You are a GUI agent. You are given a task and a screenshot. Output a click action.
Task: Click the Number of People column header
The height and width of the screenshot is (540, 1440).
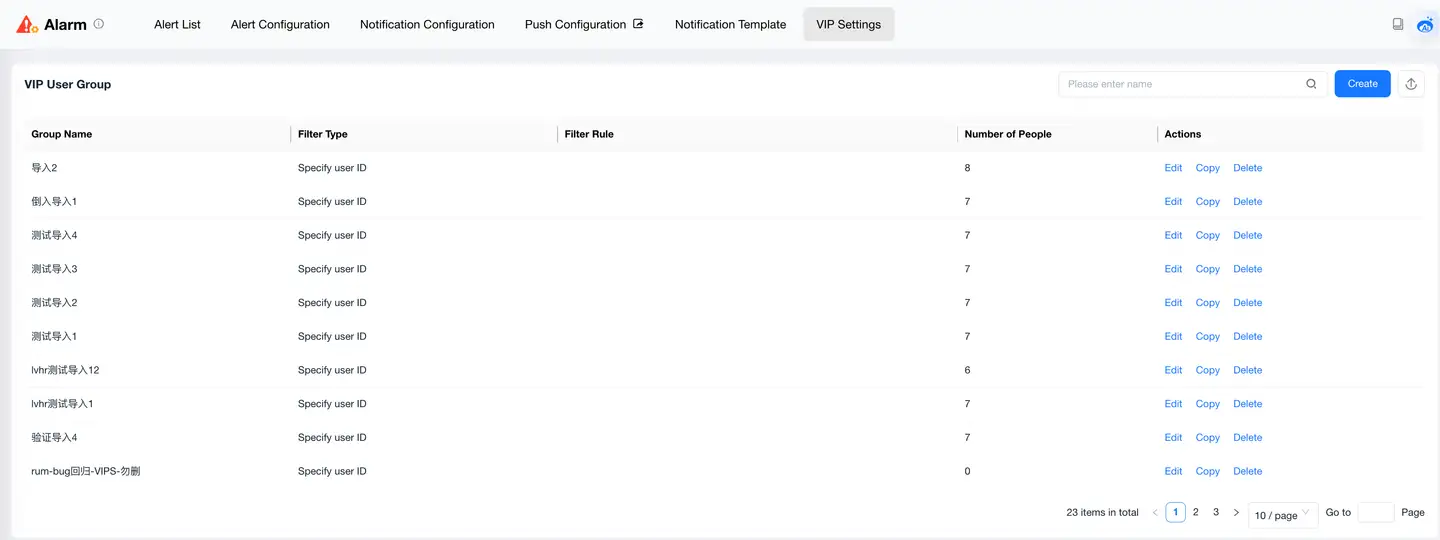pos(1008,134)
